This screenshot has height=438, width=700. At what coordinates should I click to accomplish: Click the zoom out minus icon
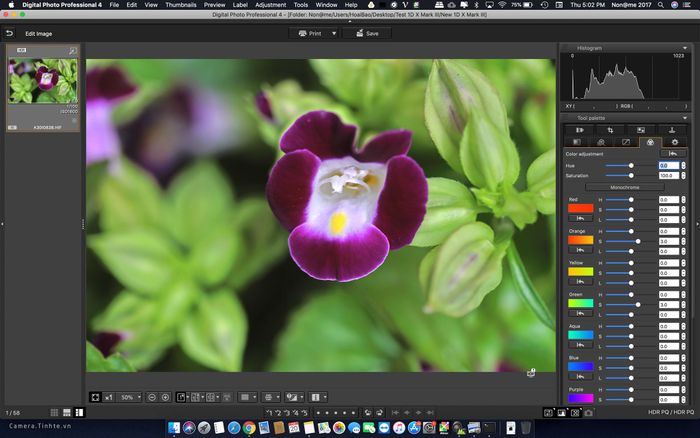(152, 397)
